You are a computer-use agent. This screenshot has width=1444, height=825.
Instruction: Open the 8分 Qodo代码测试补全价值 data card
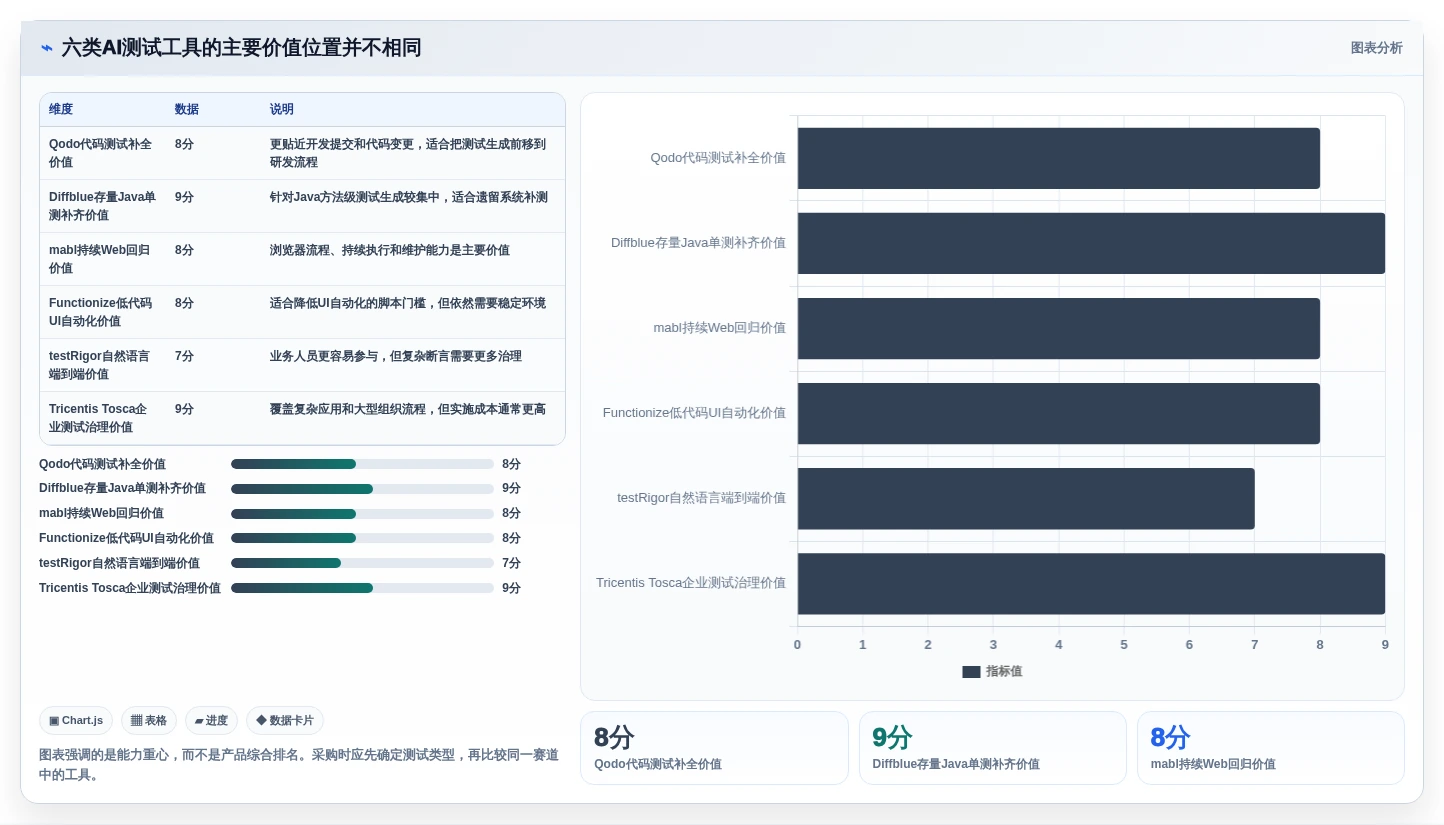coord(714,748)
